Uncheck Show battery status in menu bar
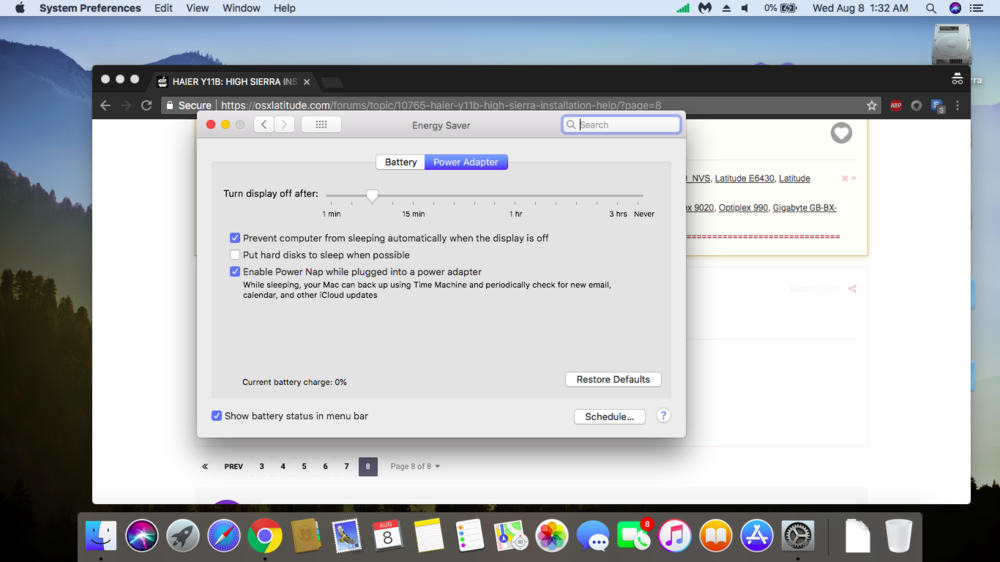 [x=217, y=416]
